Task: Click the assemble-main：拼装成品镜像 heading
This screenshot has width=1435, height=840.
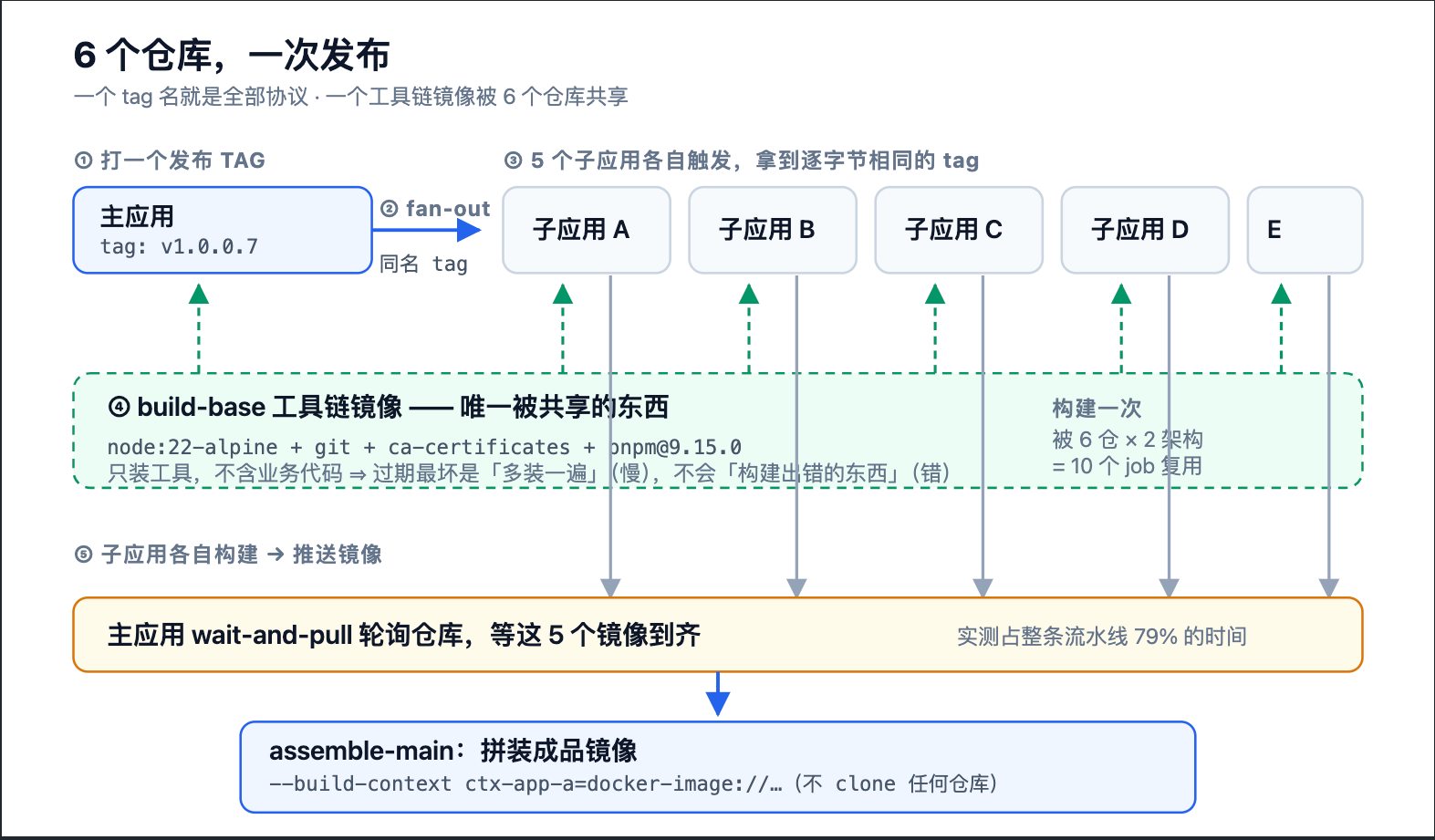Action: (x=453, y=751)
